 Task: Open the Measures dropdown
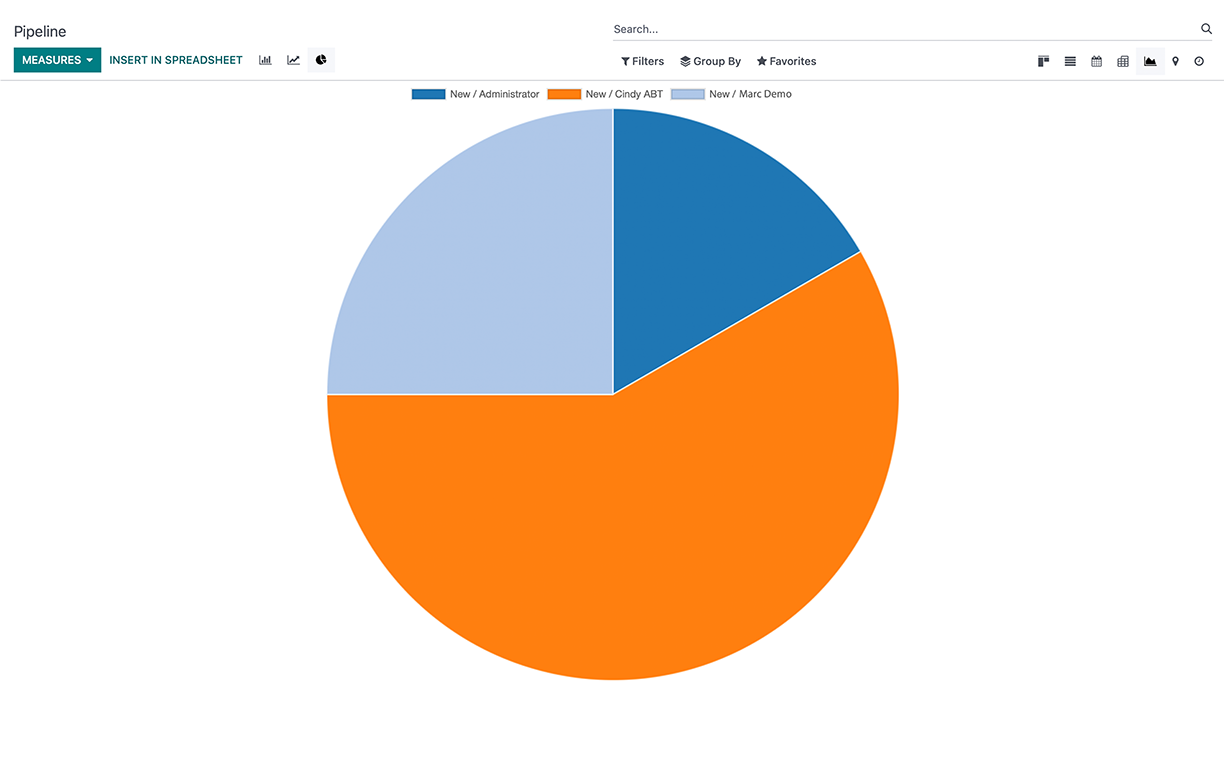click(57, 60)
